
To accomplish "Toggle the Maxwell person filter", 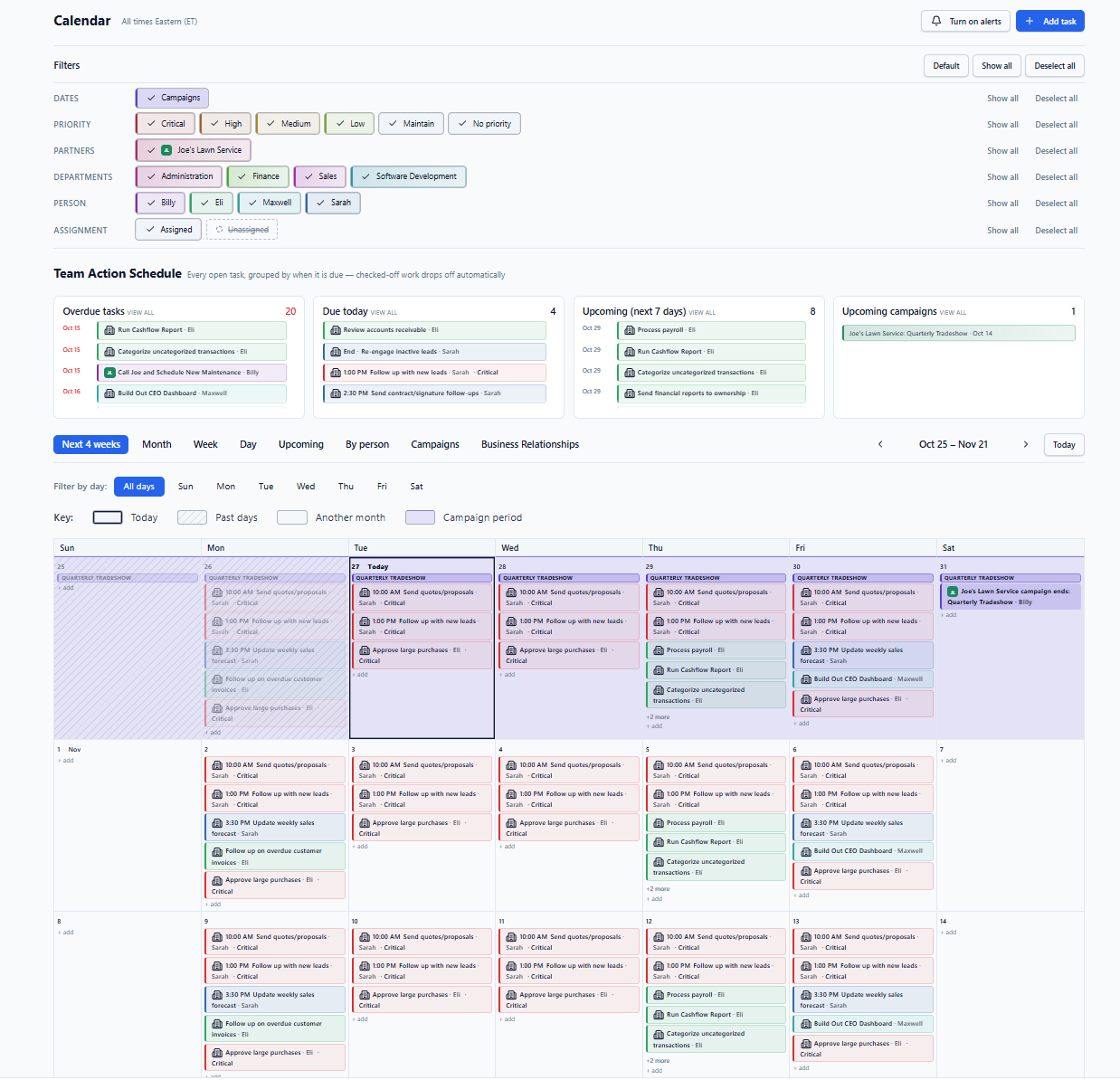I will [x=270, y=203].
